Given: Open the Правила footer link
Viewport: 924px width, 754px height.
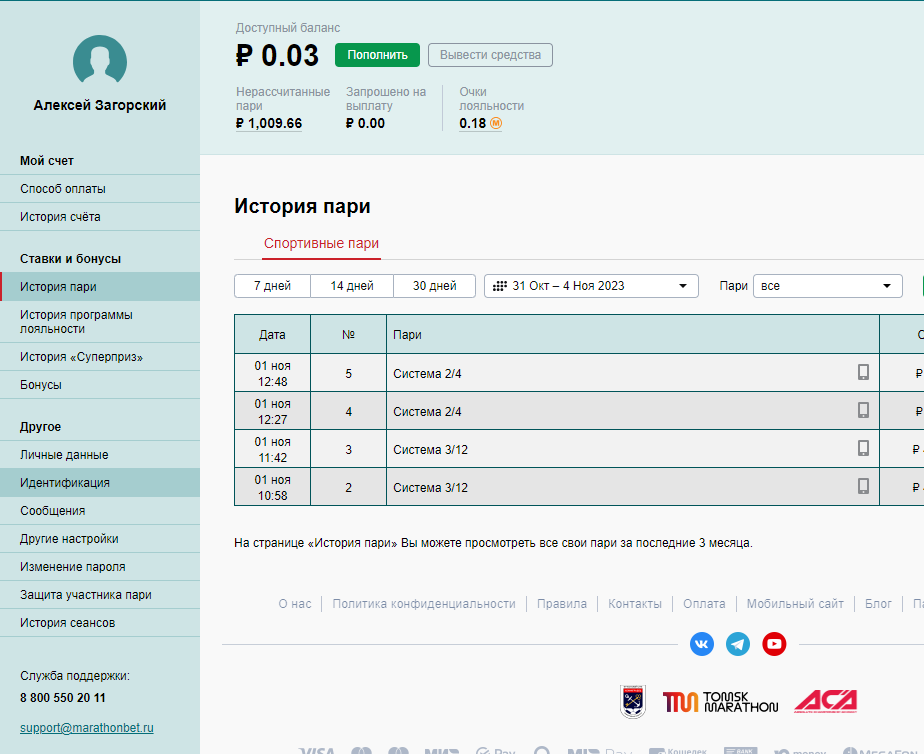Looking at the screenshot, I should 562,604.
